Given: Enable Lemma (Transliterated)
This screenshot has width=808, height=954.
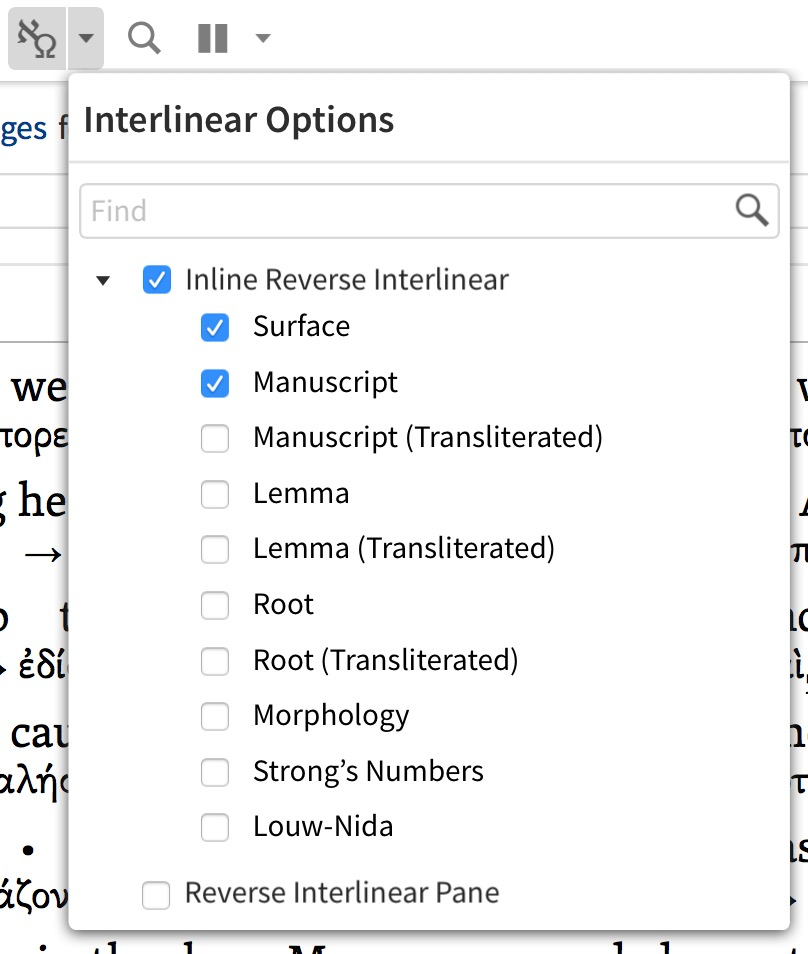Looking at the screenshot, I should click(x=214, y=548).
